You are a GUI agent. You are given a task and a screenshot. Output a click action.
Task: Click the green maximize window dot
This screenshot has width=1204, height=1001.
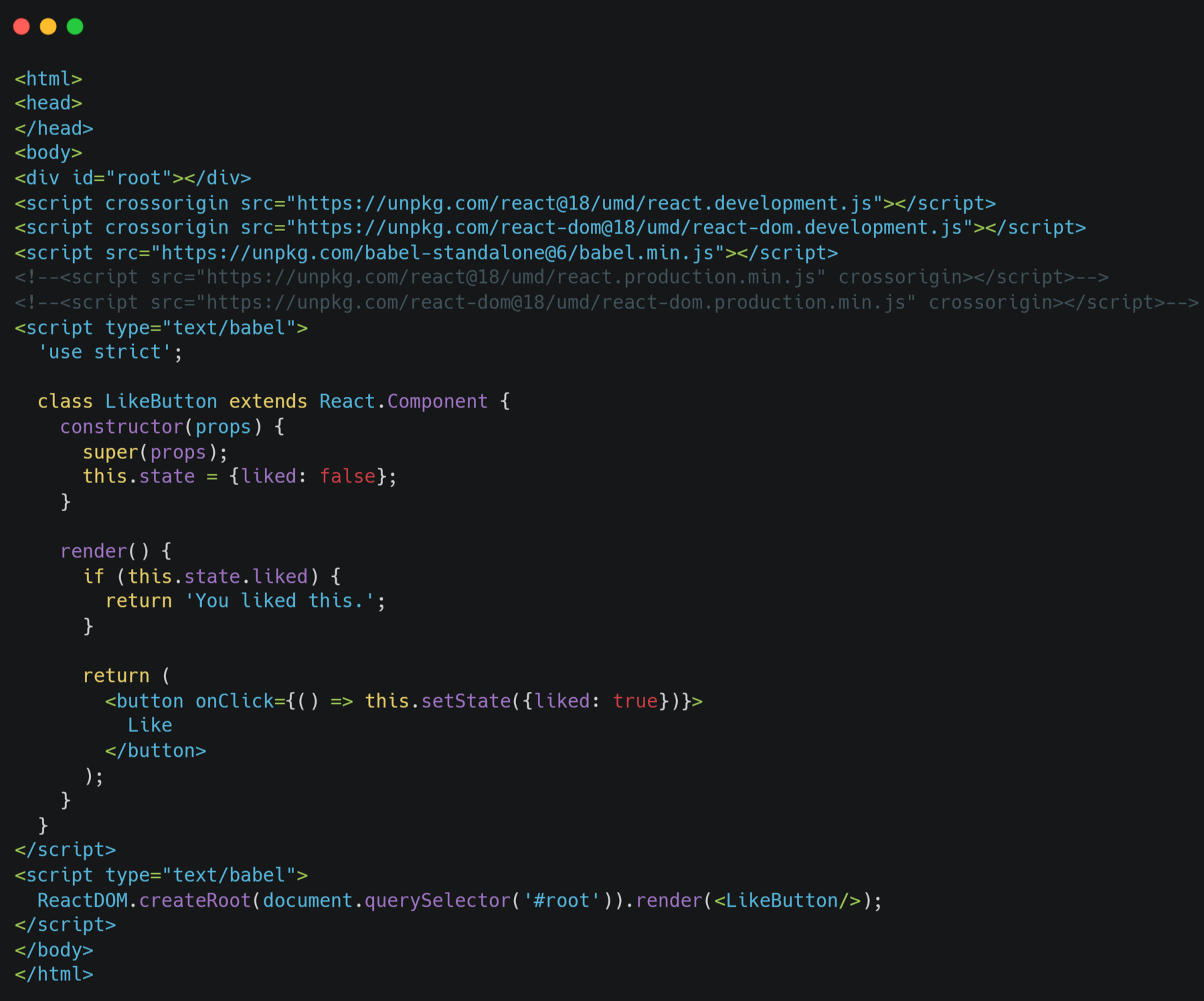75,26
